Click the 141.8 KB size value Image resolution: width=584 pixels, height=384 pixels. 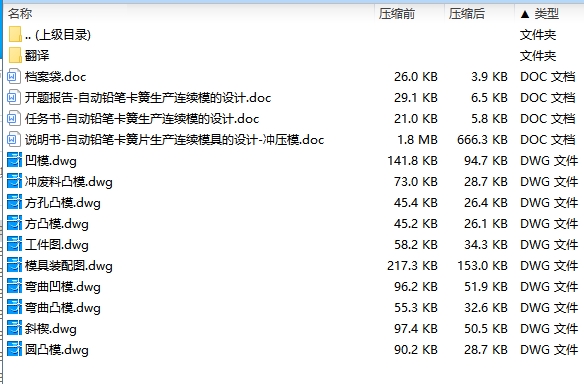[412, 161]
